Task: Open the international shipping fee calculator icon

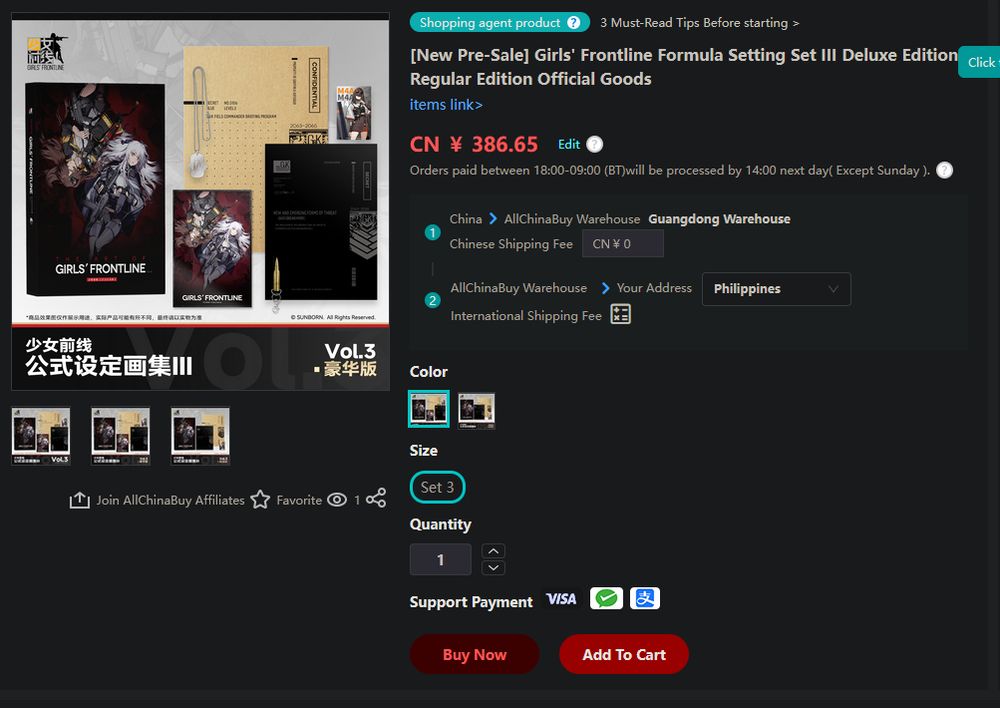Action: point(621,314)
